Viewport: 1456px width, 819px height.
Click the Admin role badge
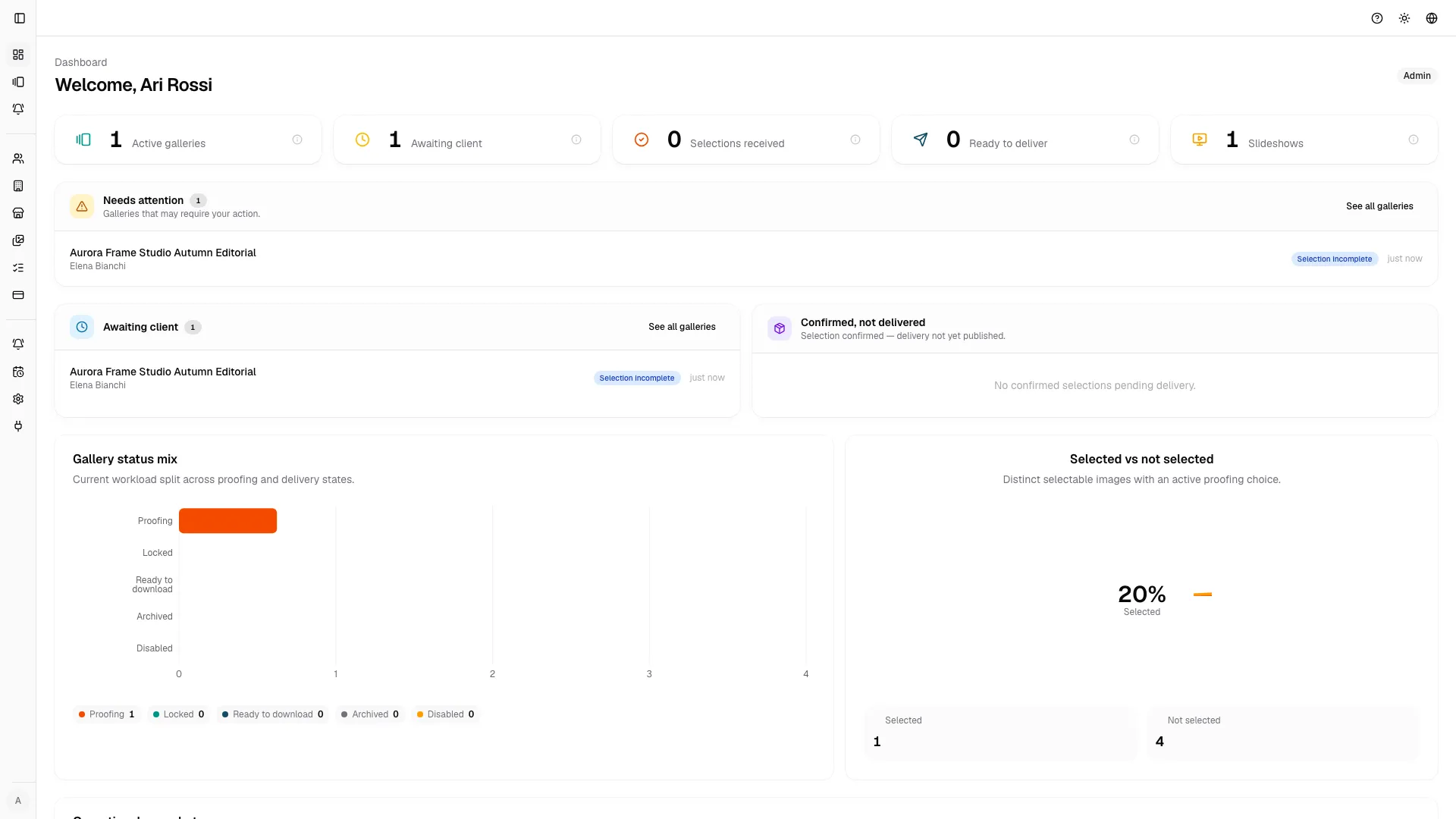pos(1417,76)
